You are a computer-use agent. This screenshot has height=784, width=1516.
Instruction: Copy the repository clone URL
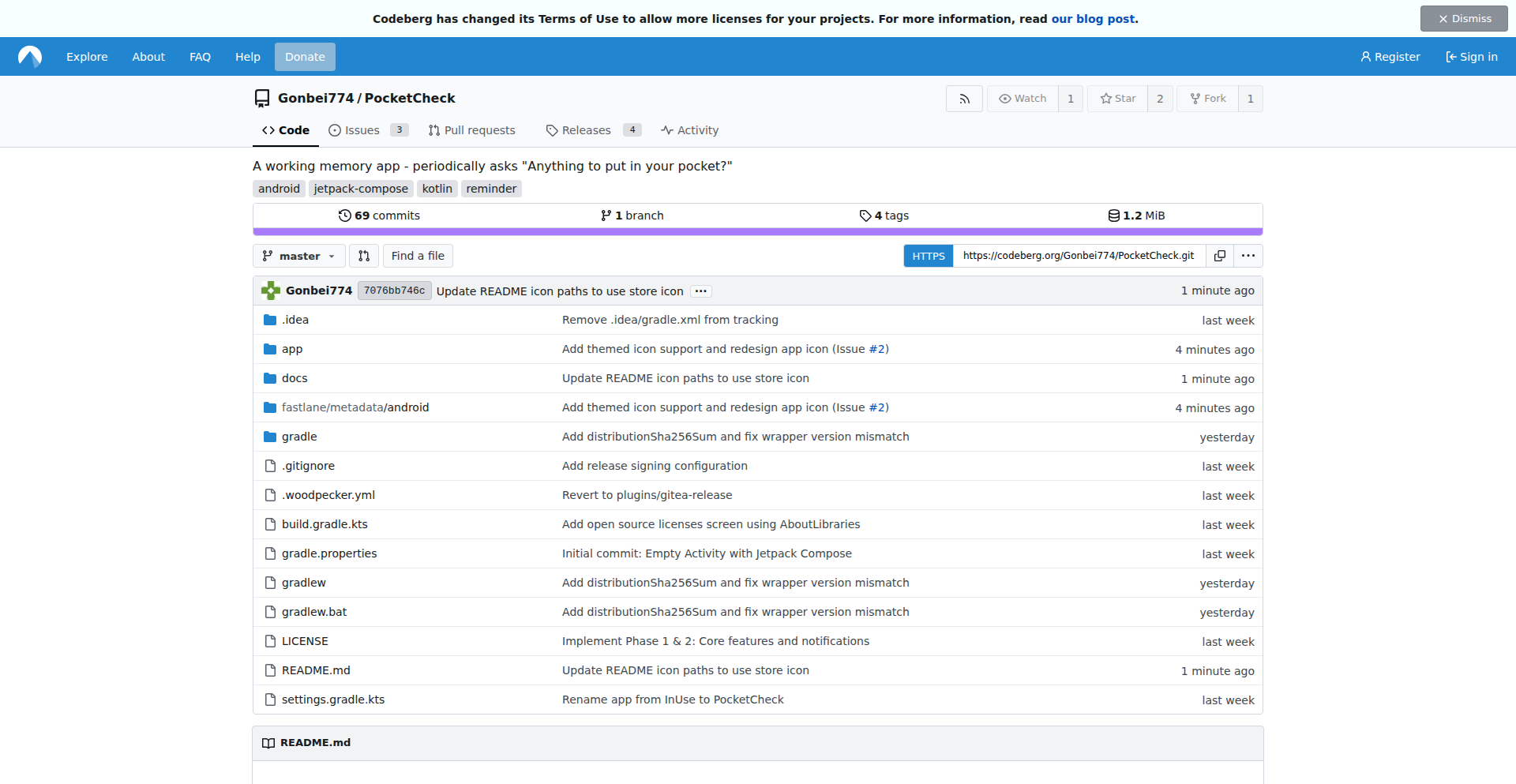pyautogui.click(x=1219, y=256)
